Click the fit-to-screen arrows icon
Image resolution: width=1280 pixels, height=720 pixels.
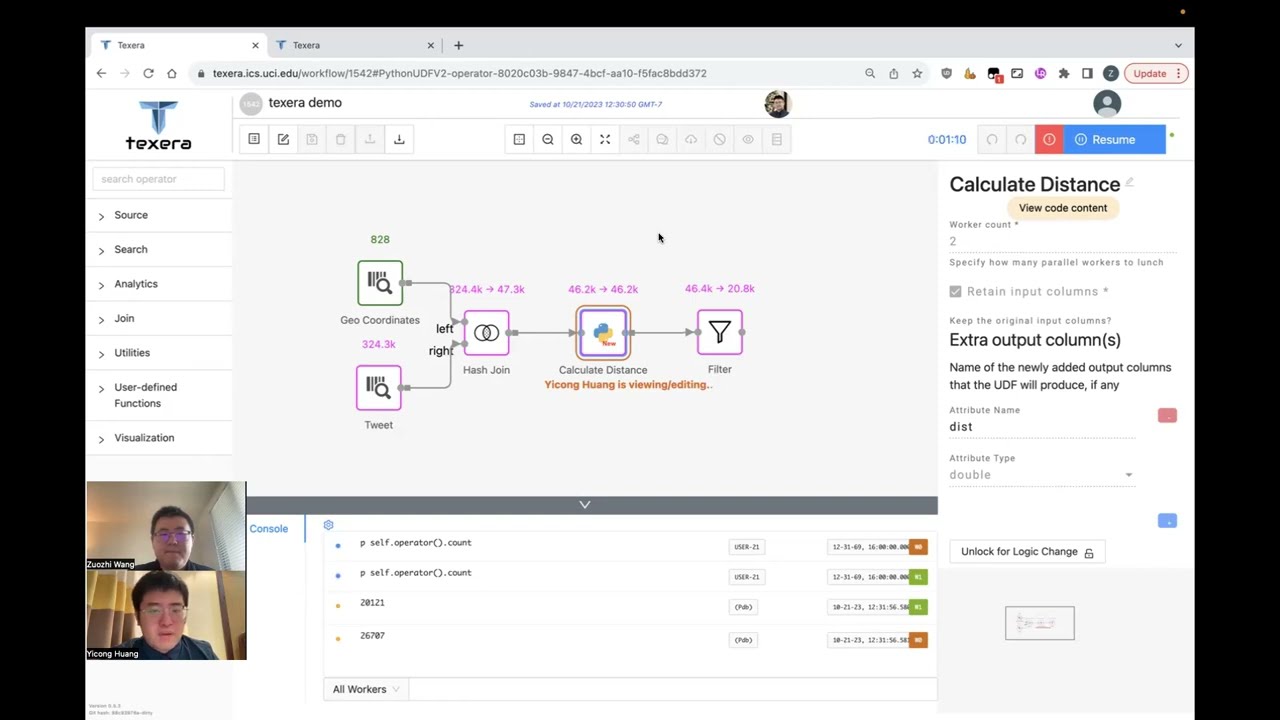605,139
